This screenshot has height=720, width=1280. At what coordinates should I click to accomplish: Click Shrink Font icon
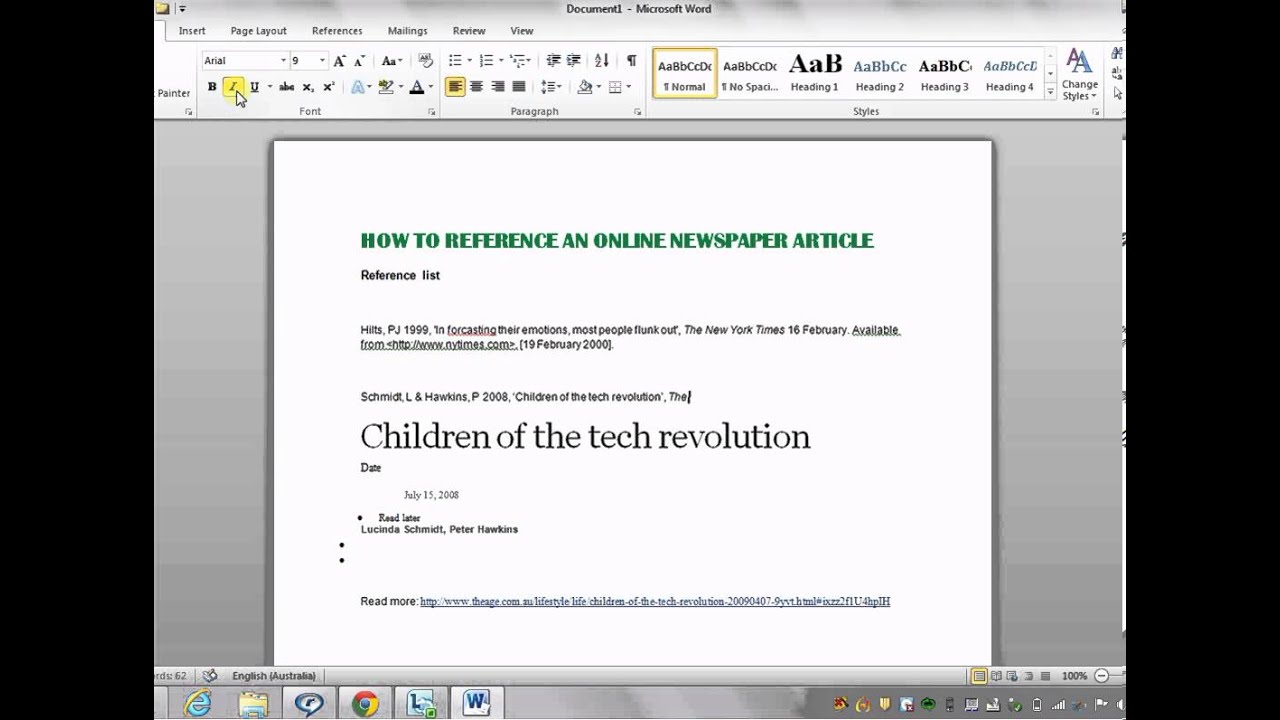tap(360, 60)
